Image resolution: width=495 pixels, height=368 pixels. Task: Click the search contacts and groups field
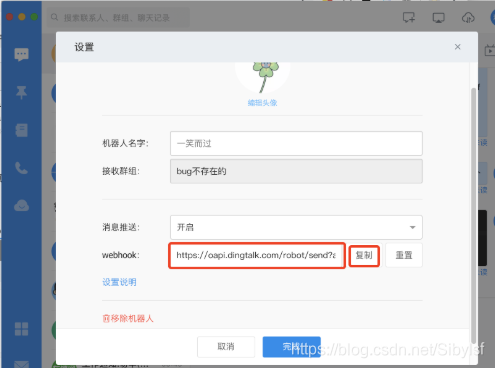tap(118, 17)
